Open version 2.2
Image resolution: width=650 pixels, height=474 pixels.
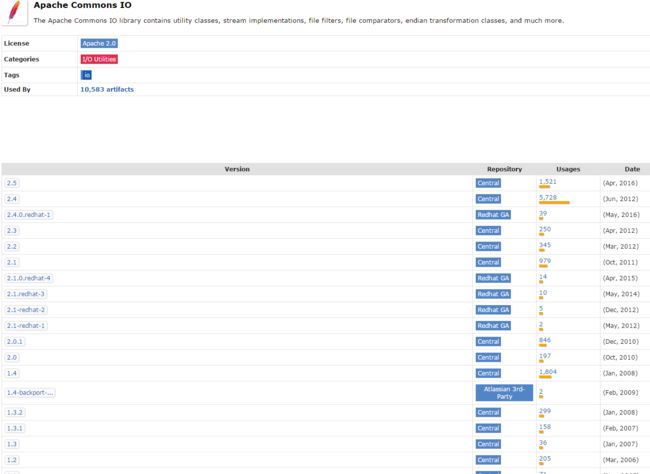click(x=12, y=246)
